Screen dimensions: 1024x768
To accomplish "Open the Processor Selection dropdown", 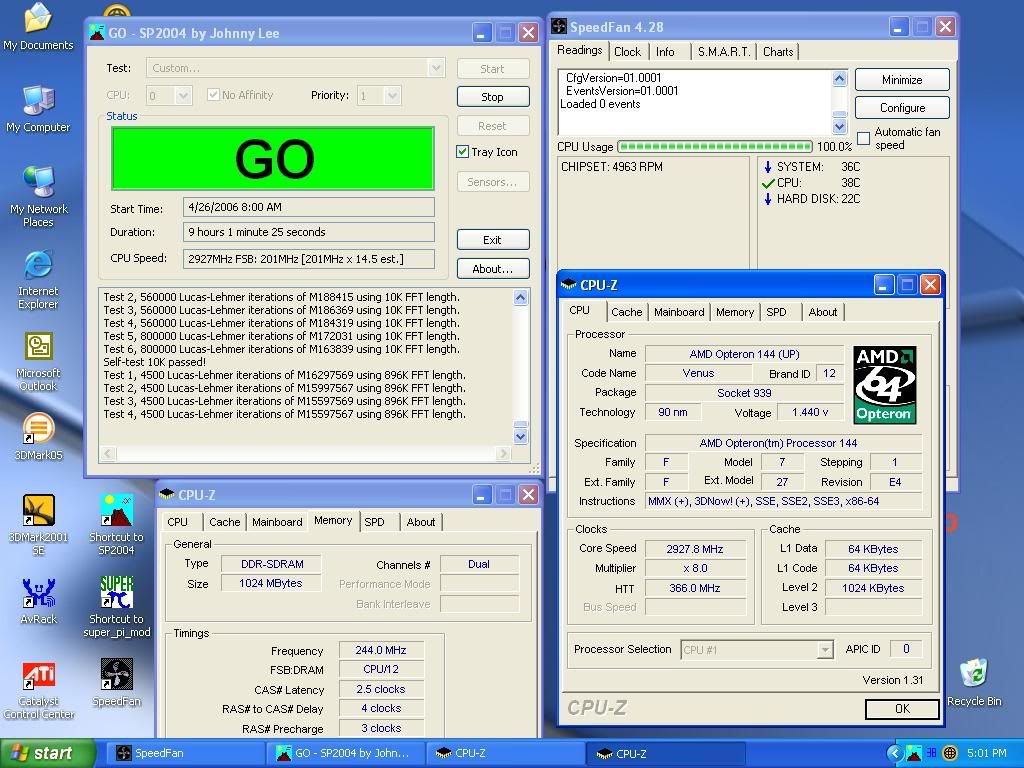I will [824, 650].
